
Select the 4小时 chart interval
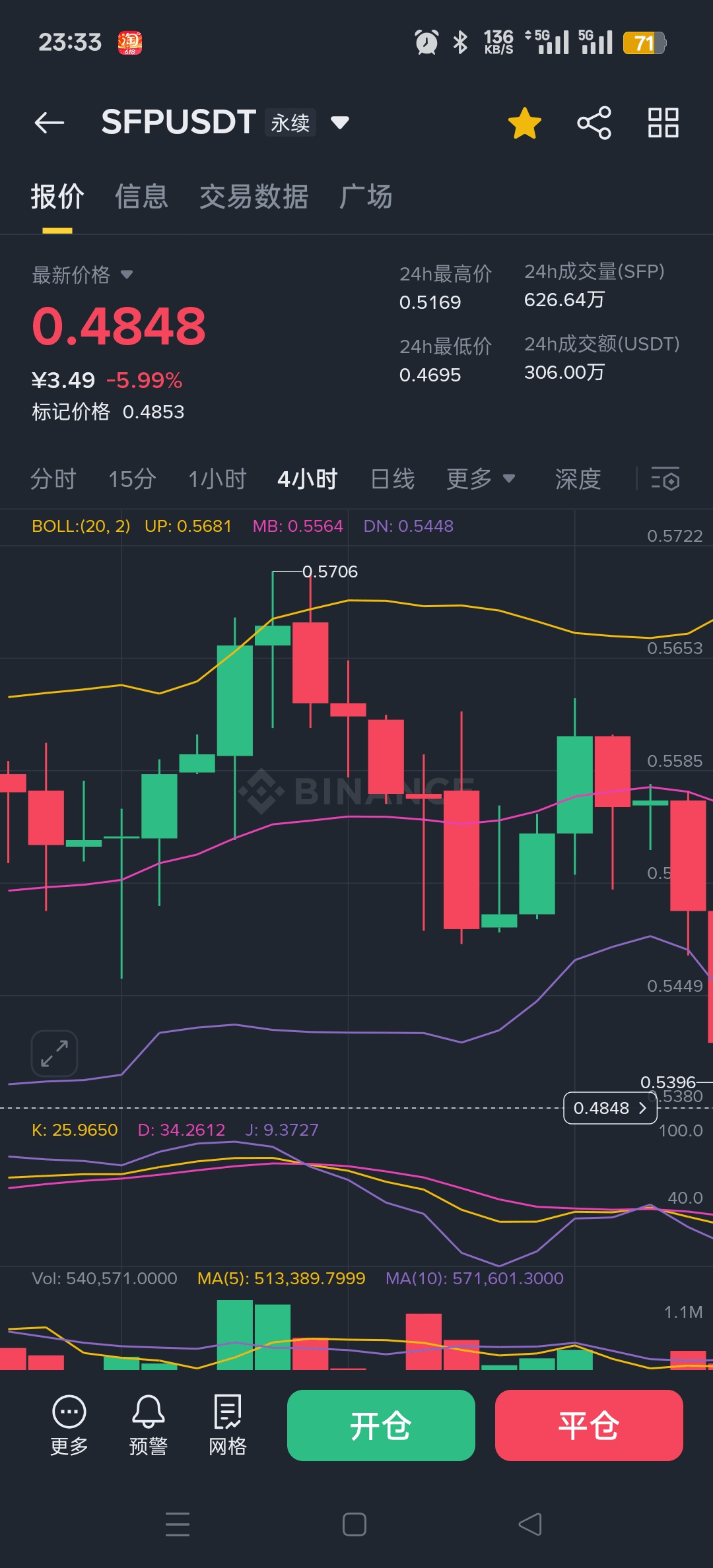click(x=308, y=478)
